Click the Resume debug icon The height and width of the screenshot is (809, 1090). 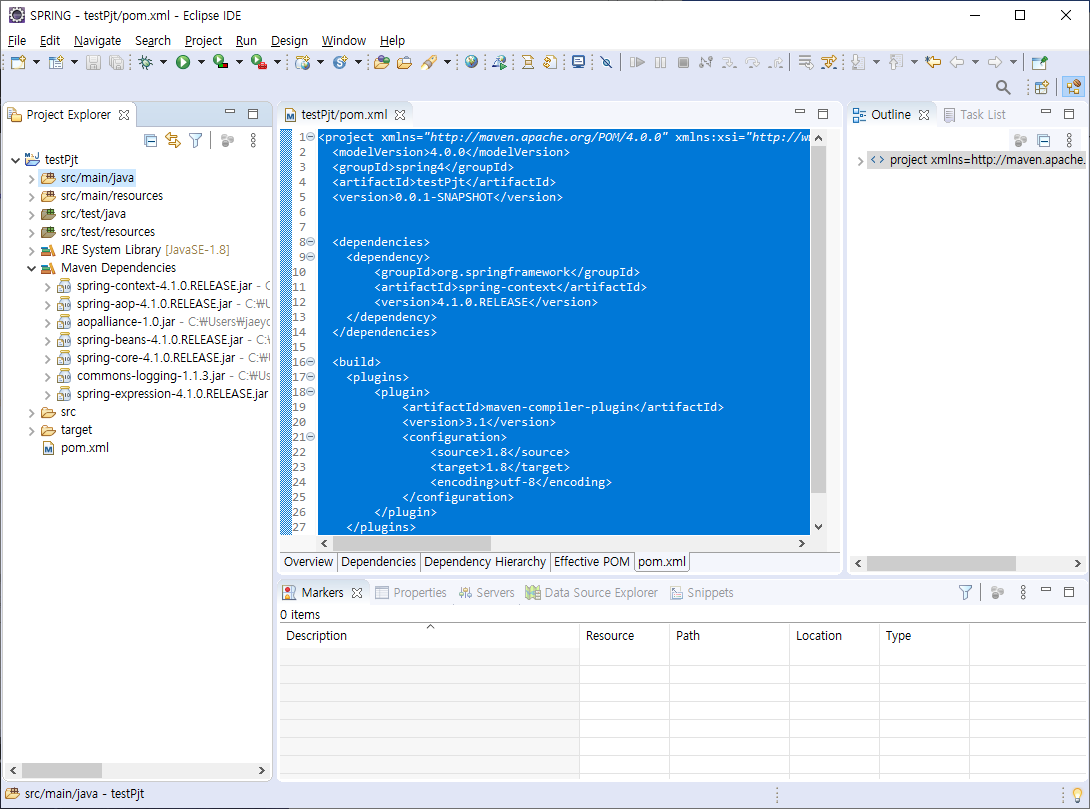pos(637,63)
